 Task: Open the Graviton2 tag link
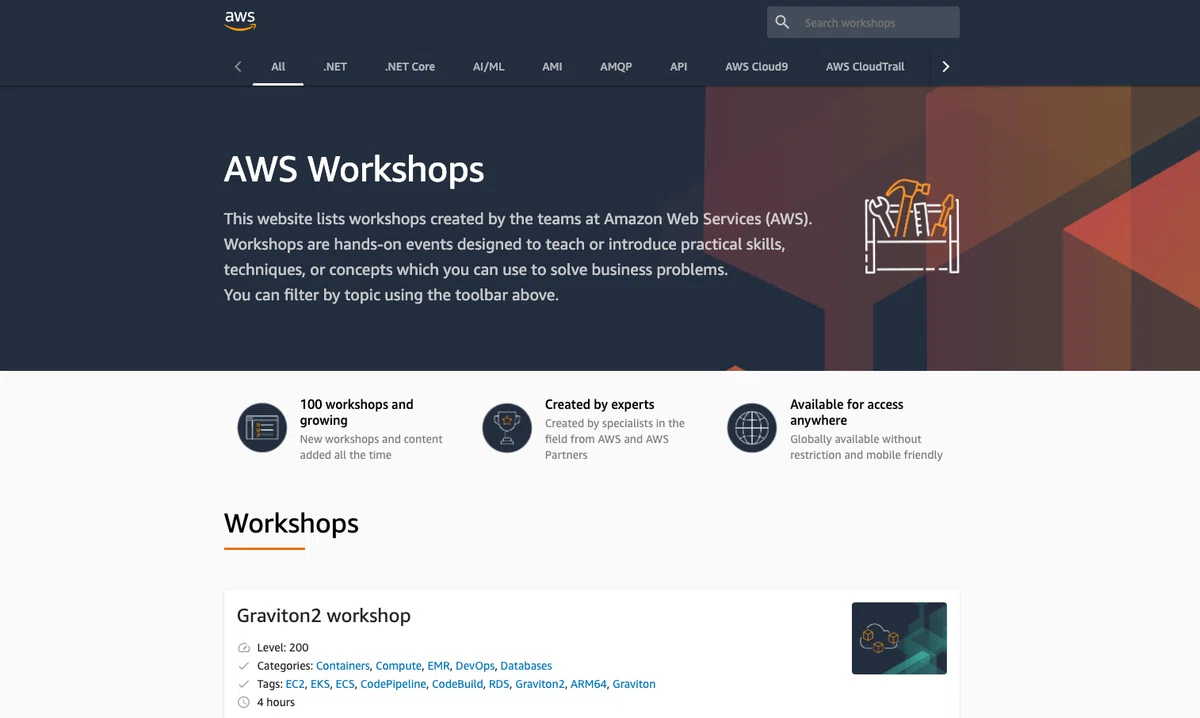[540, 684]
